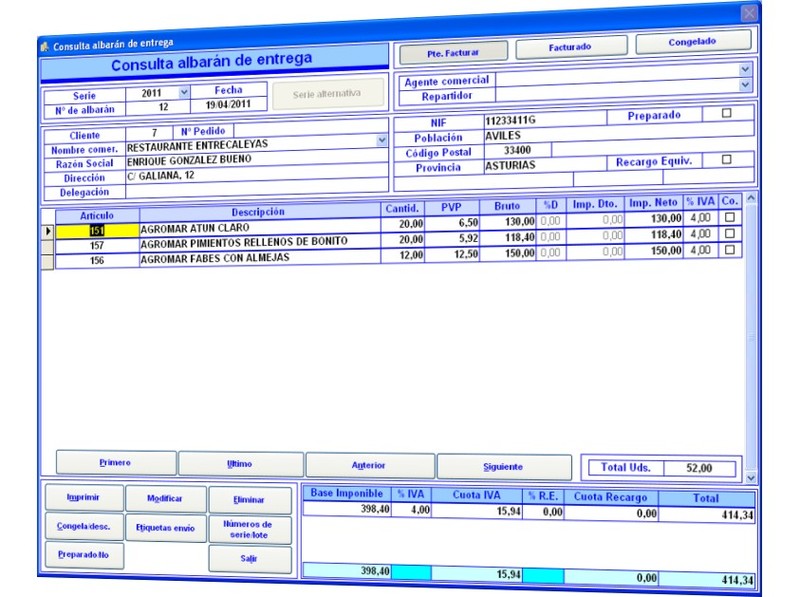This screenshot has width=800, height=597.
Task: Toggle the Co. checkbox for article 156
Action: point(730,250)
